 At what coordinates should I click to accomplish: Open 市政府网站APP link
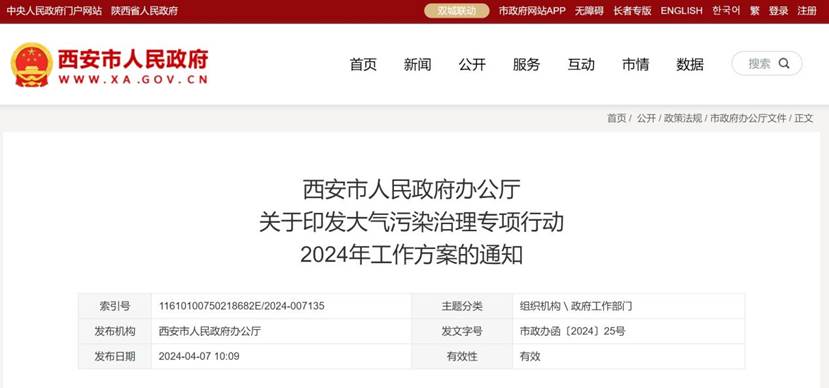click(x=532, y=11)
